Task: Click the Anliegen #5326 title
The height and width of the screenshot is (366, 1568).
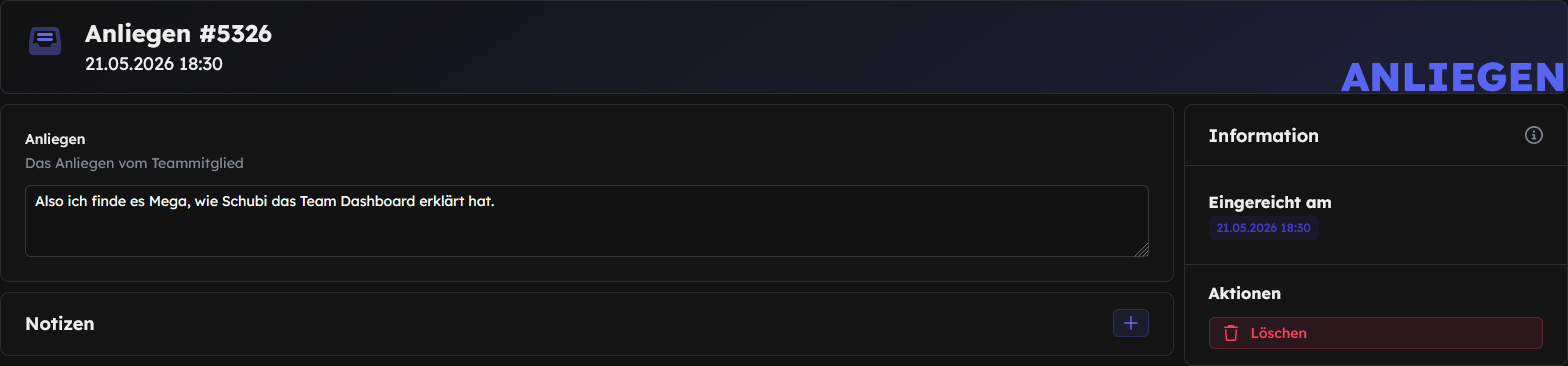Action: pos(178,33)
